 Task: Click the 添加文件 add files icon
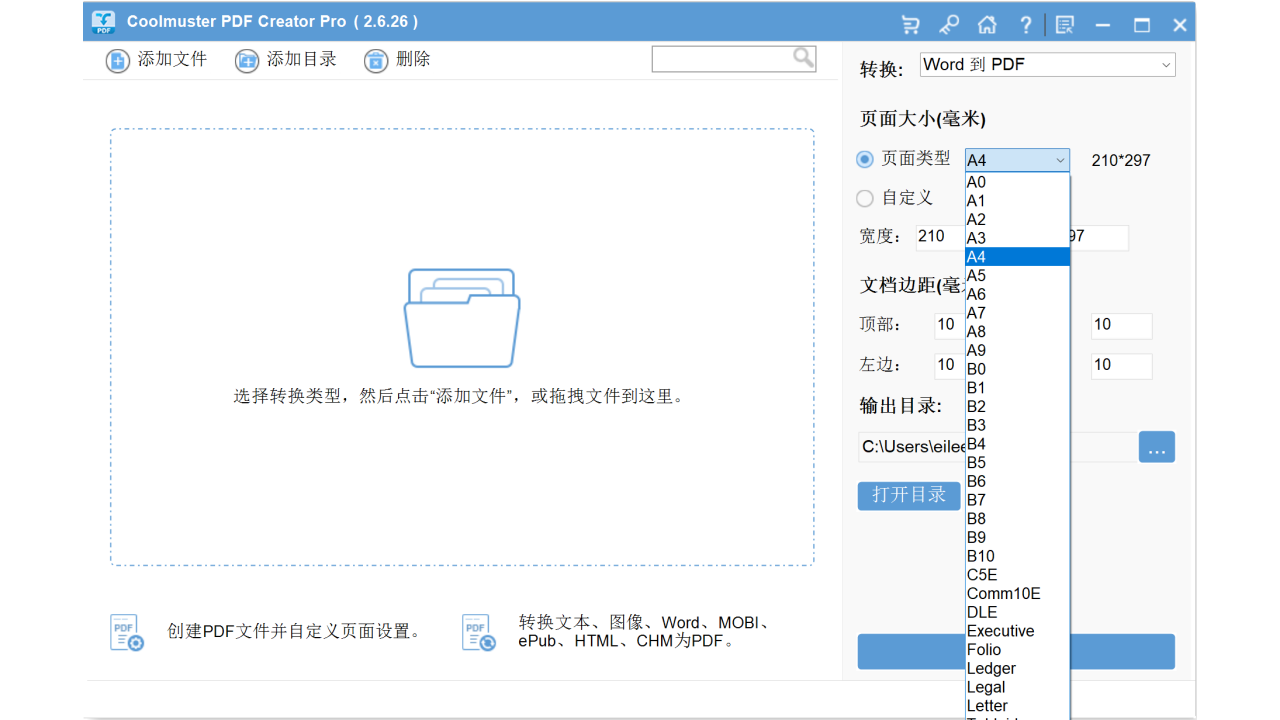tap(117, 60)
